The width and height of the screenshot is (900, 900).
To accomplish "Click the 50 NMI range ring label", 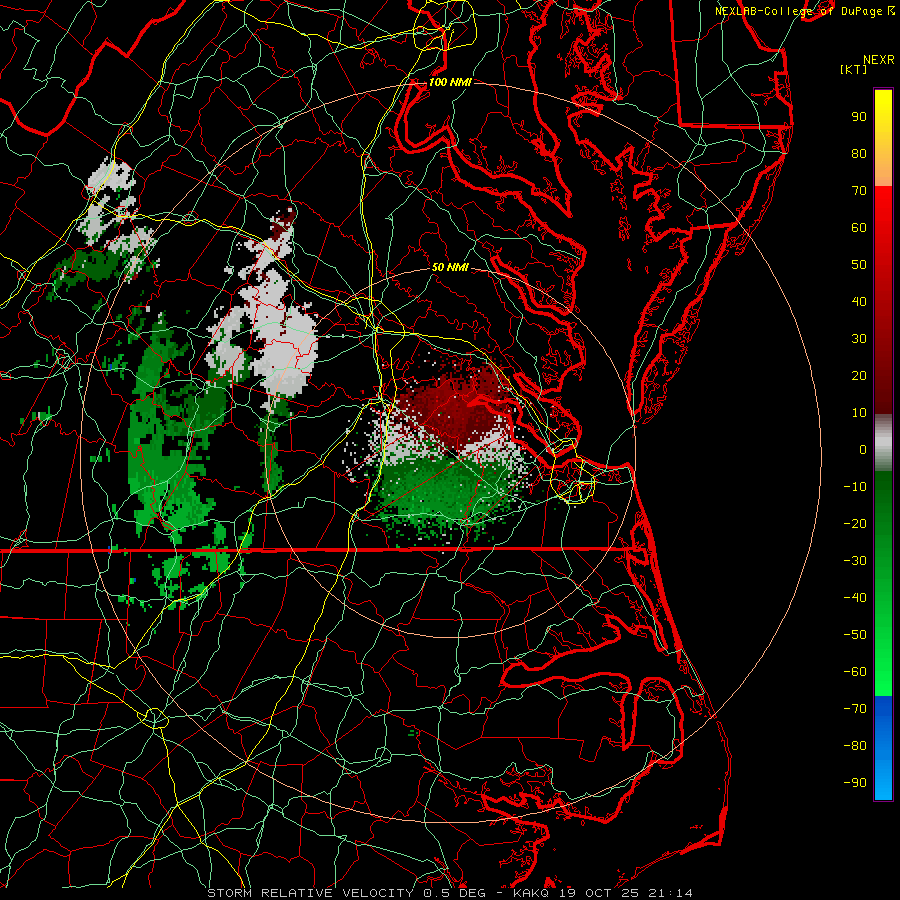I will pos(450,267).
